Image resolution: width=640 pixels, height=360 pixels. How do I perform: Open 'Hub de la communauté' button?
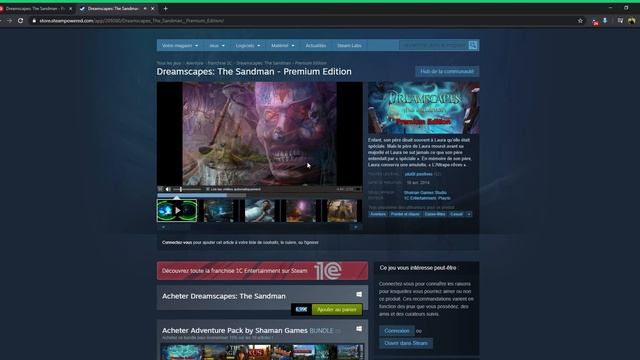point(447,71)
